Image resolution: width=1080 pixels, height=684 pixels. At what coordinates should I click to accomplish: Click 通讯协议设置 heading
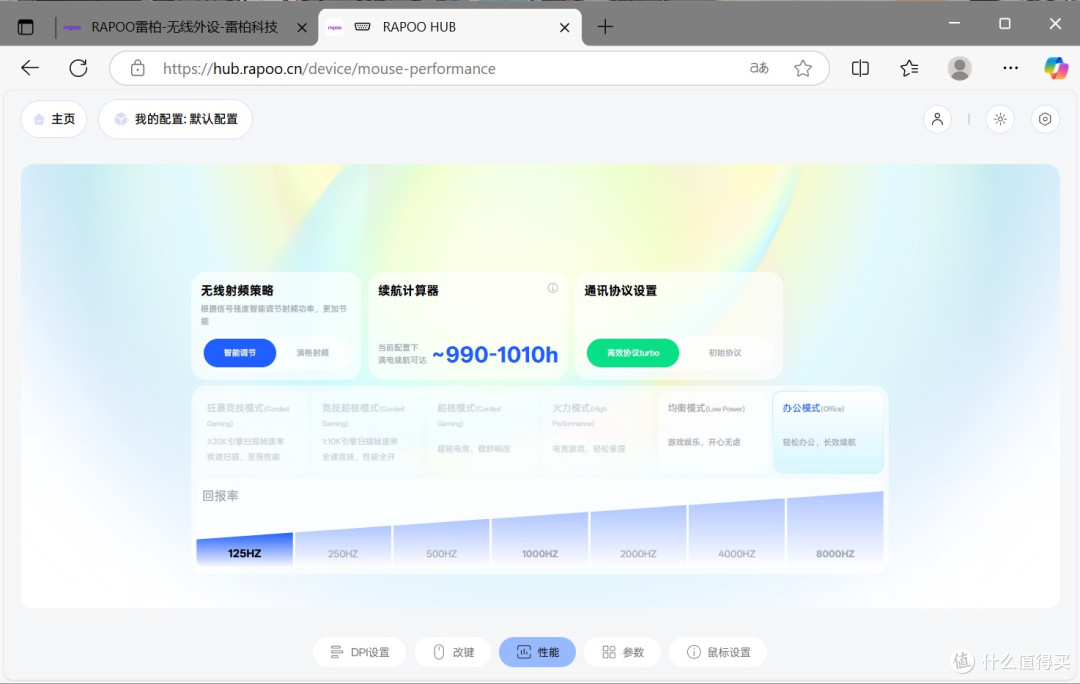pyautogui.click(x=621, y=291)
